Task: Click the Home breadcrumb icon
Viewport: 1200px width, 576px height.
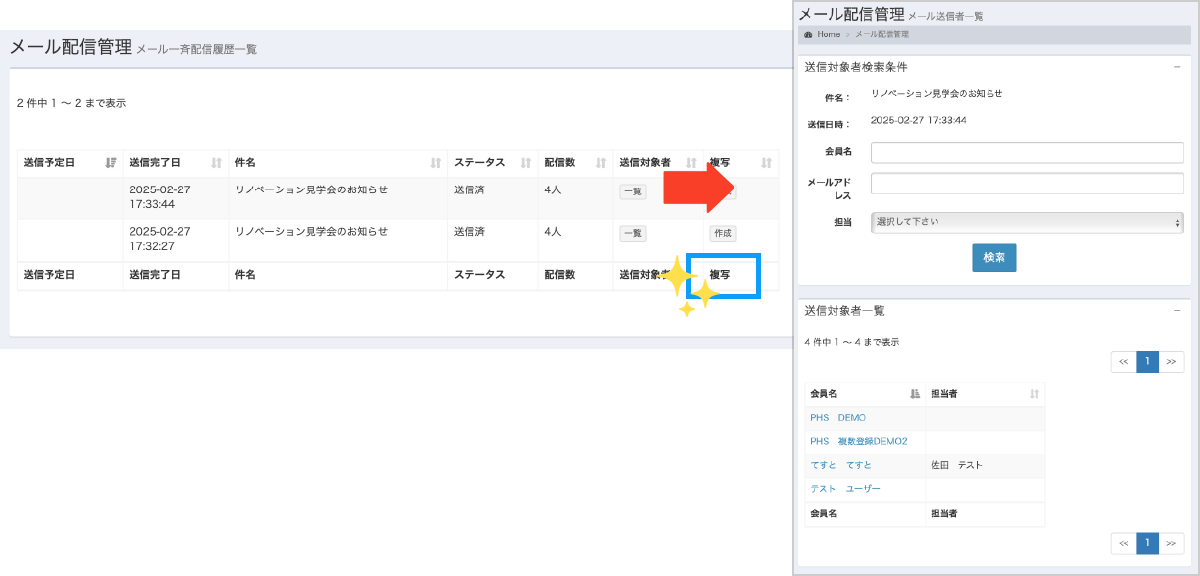Action: [x=808, y=34]
